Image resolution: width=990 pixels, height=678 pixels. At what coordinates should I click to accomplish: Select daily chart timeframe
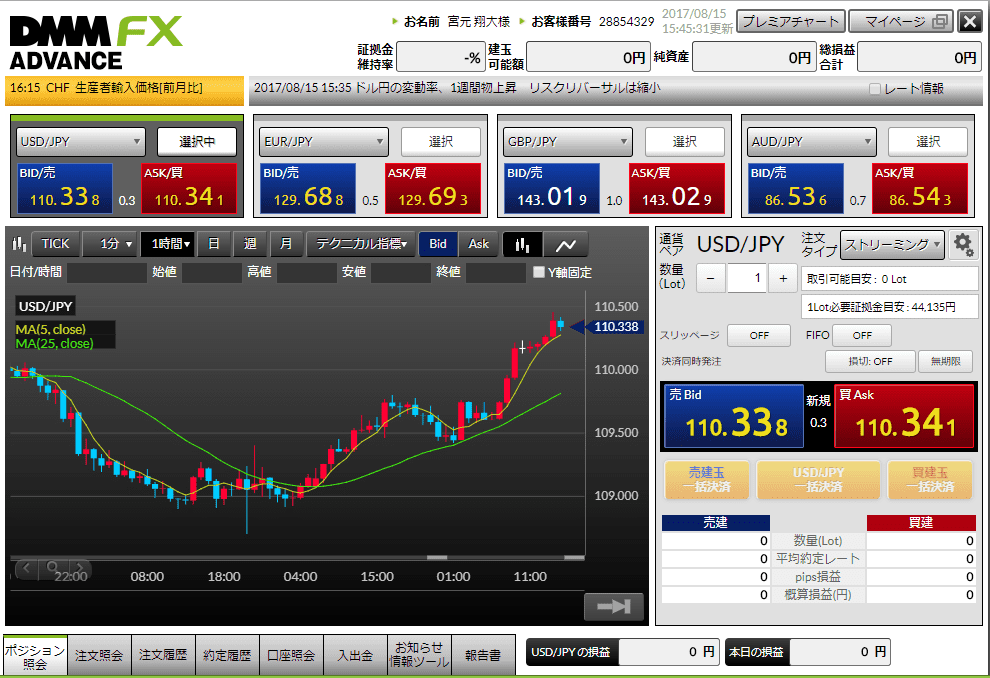click(x=214, y=244)
